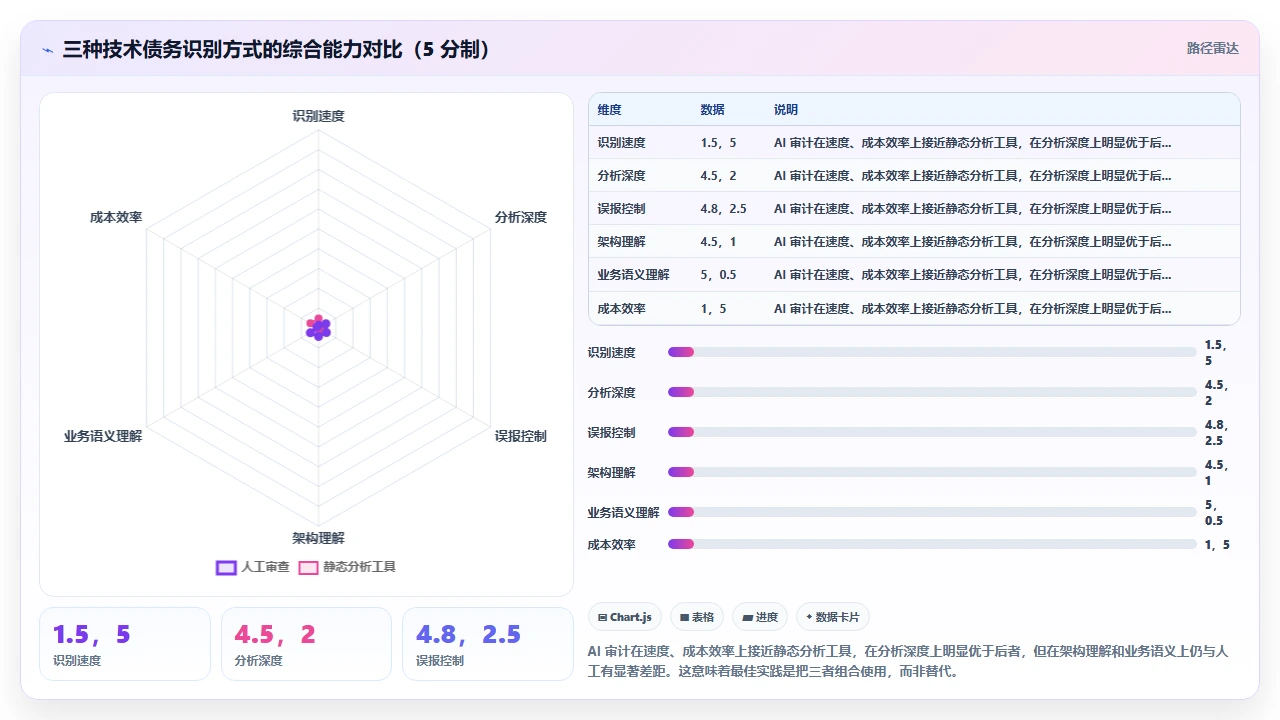Click the 架构理解 progress bar
This screenshot has width=1280, height=720.
coord(932,472)
